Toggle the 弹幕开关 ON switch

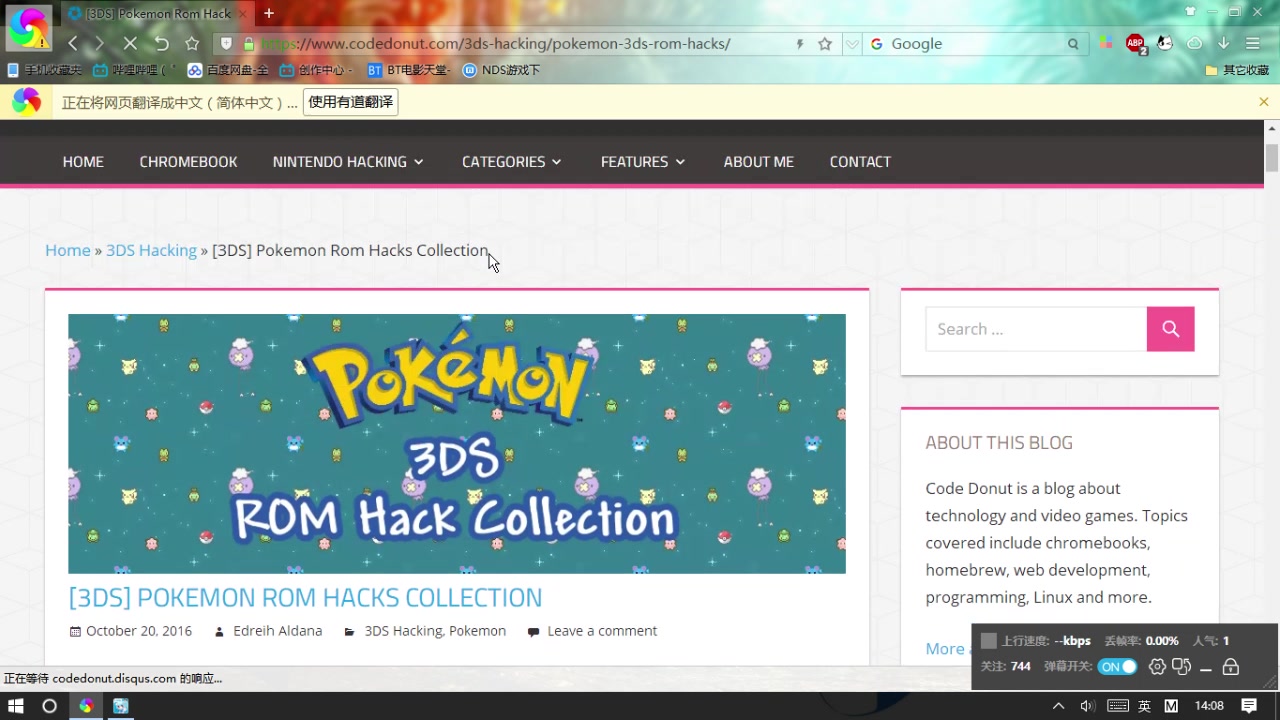(1118, 667)
